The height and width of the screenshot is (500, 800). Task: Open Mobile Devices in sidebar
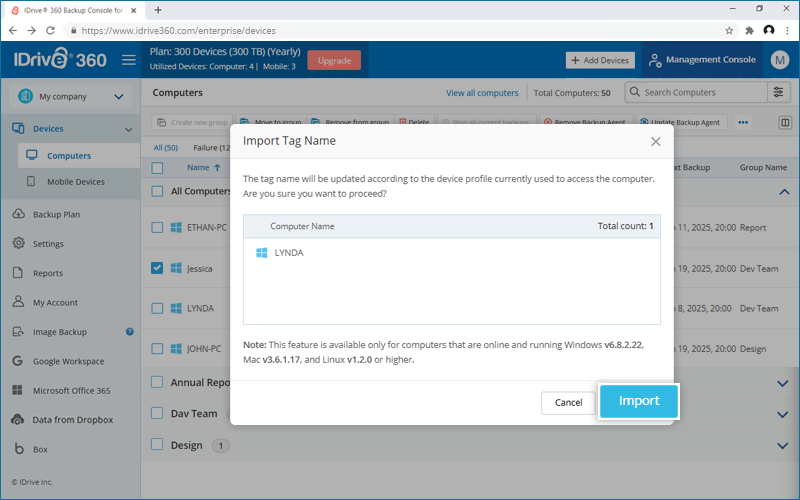76,182
